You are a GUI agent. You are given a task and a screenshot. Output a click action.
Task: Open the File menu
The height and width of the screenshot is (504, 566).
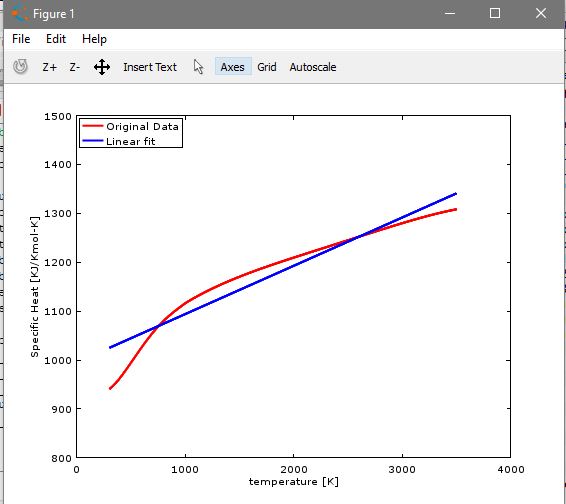21,39
